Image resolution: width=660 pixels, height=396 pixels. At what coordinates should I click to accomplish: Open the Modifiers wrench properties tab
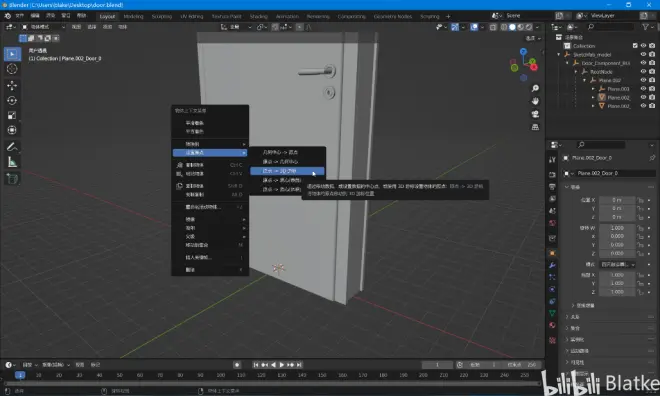click(552, 265)
